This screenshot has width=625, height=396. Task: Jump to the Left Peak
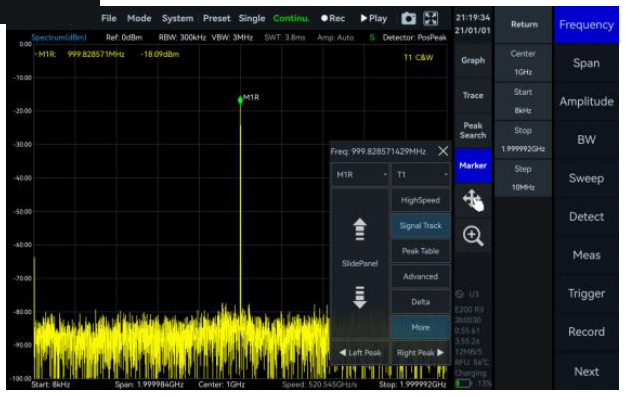pos(360,353)
